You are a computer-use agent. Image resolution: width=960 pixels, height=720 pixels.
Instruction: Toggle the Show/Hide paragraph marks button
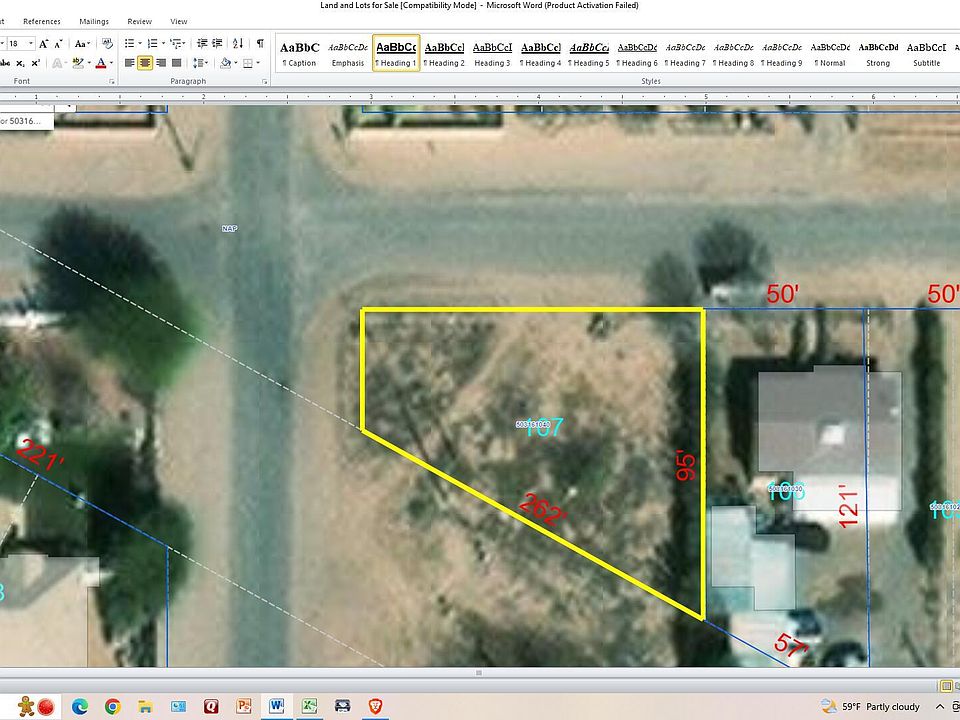pyautogui.click(x=260, y=43)
